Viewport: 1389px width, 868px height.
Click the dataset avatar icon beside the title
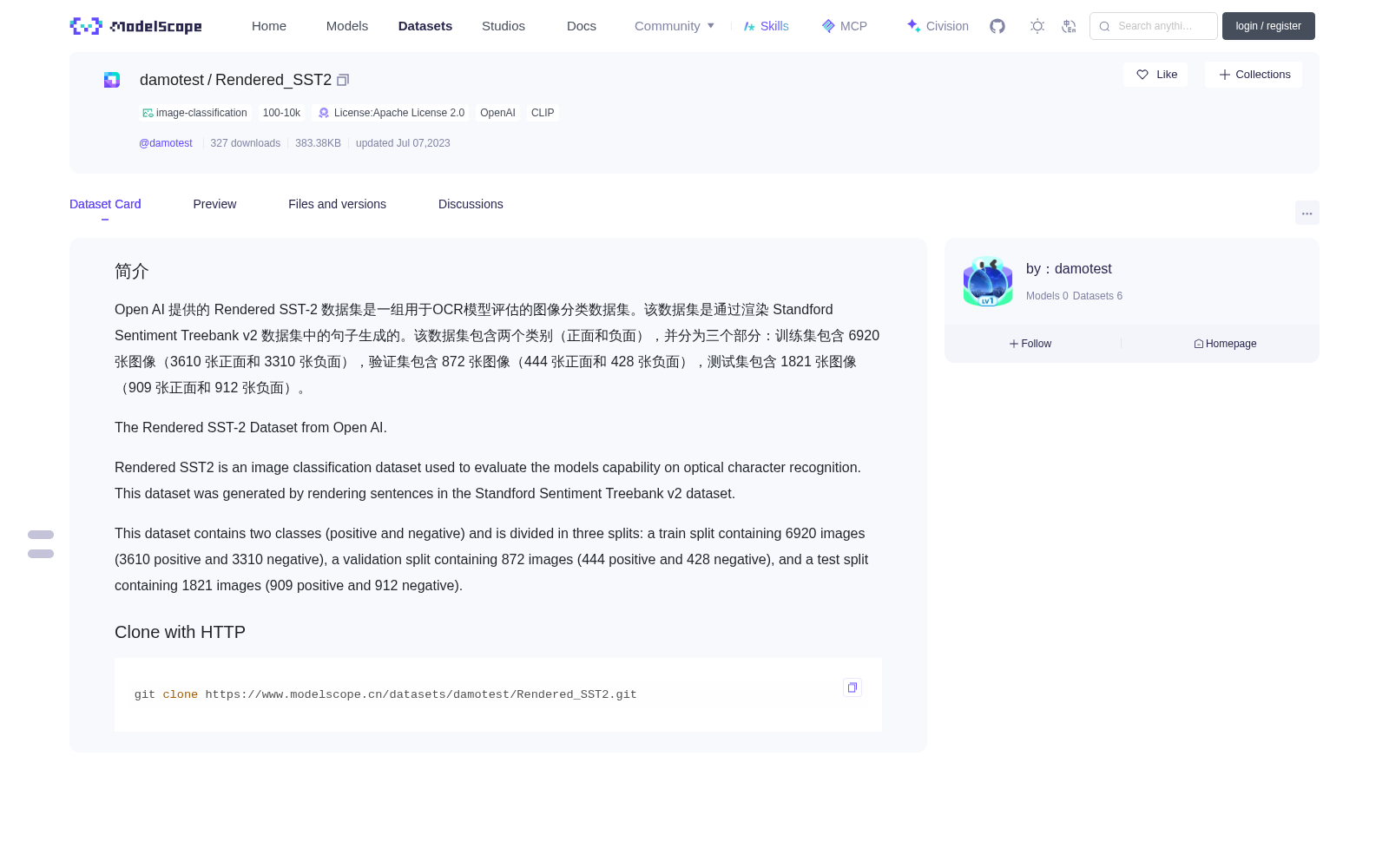(x=112, y=80)
